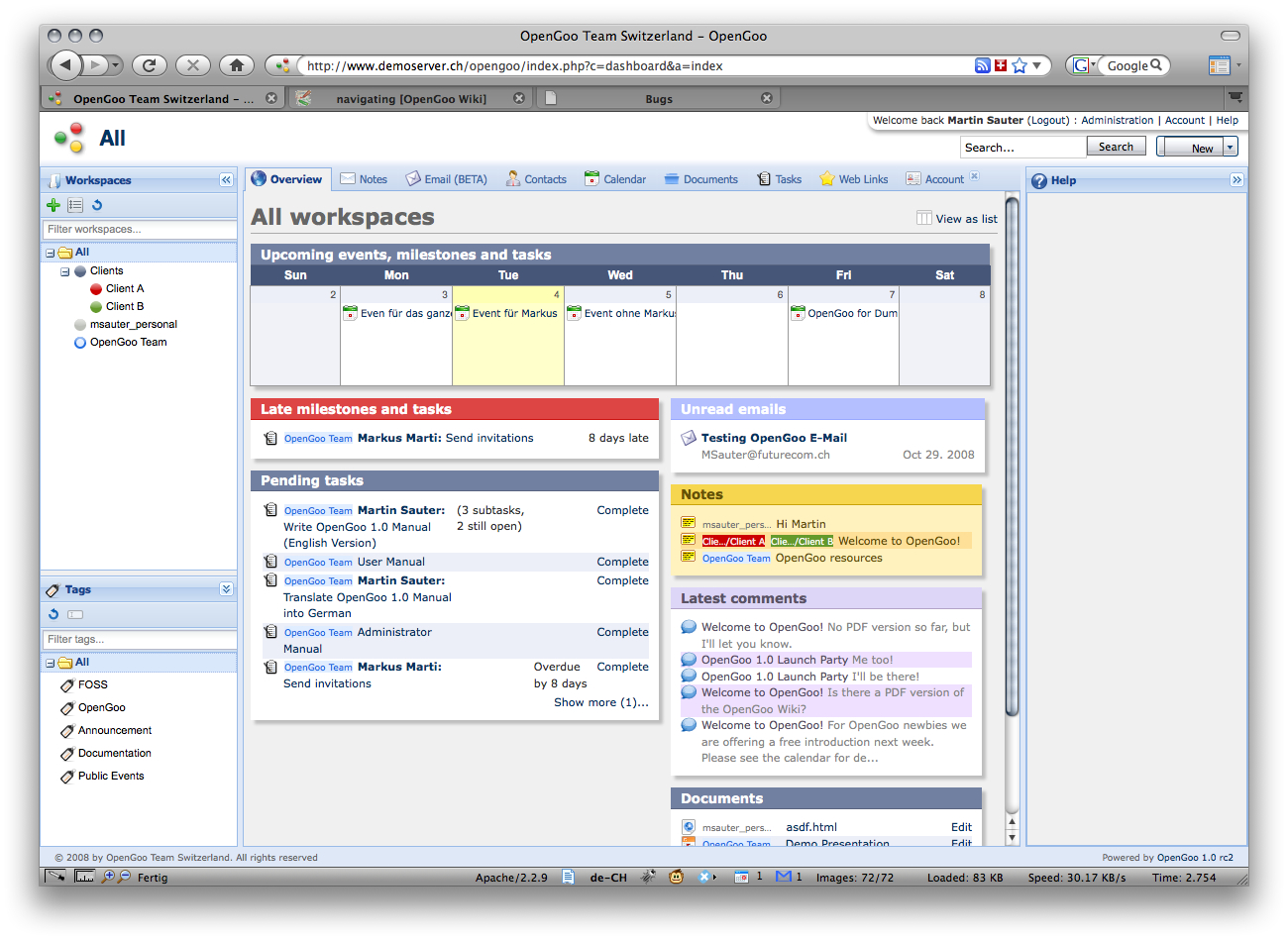Open the OpenGoo for Dum event on Friday

[844, 313]
